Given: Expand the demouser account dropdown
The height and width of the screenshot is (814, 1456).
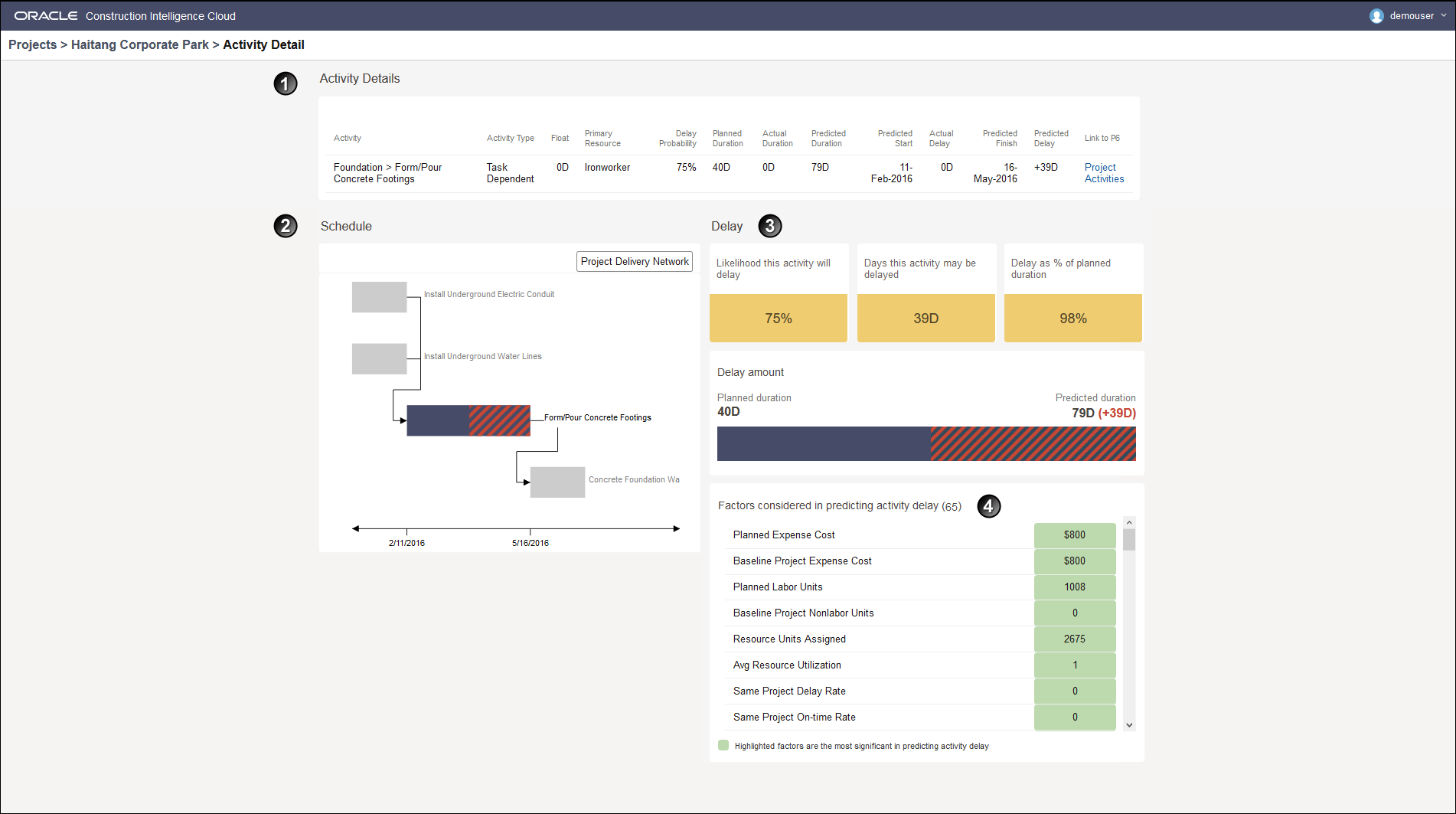Looking at the screenshot, I should point(1442,15).
